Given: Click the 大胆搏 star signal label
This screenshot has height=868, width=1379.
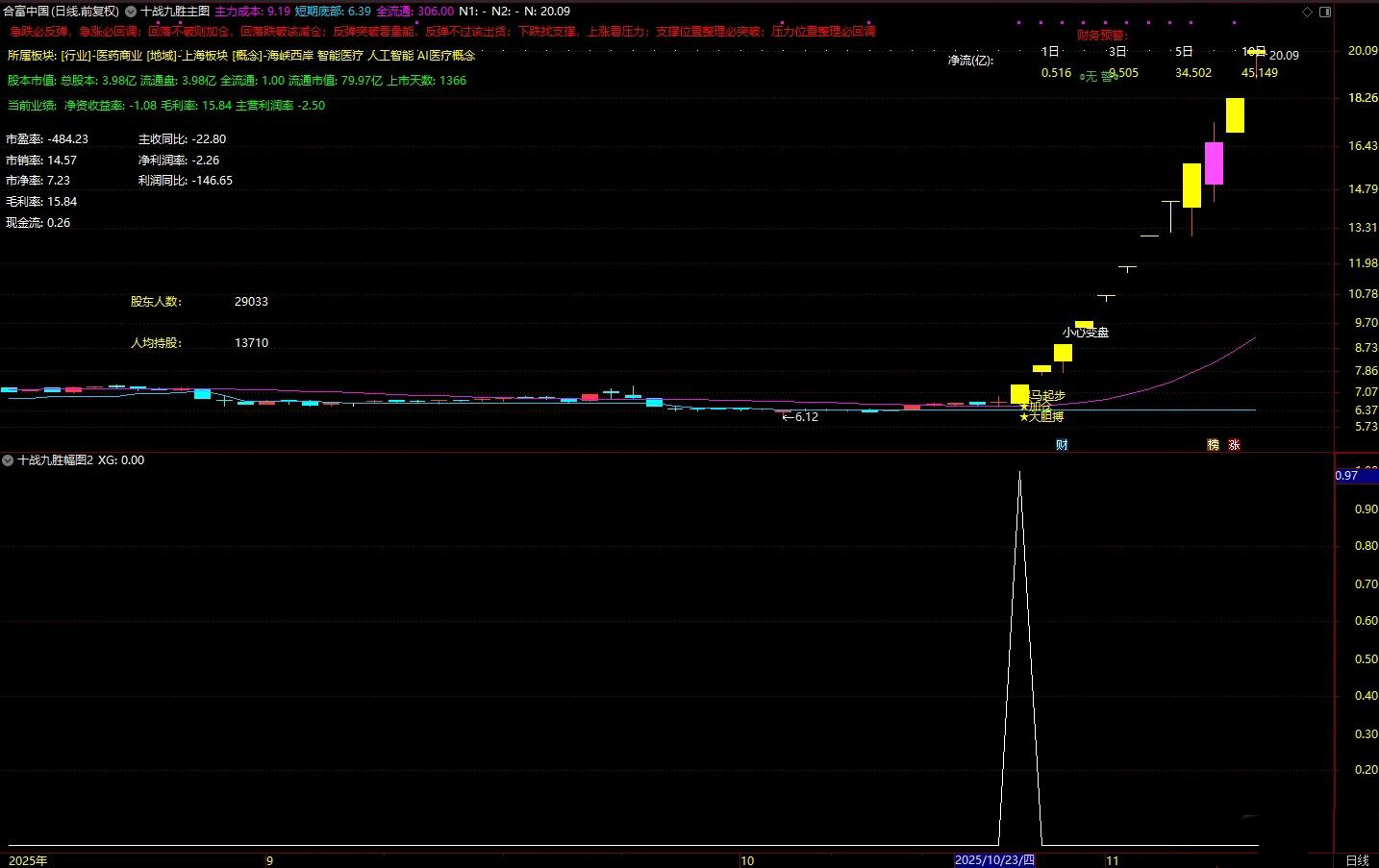Looking at the screenshot, I should [1041, 417].
